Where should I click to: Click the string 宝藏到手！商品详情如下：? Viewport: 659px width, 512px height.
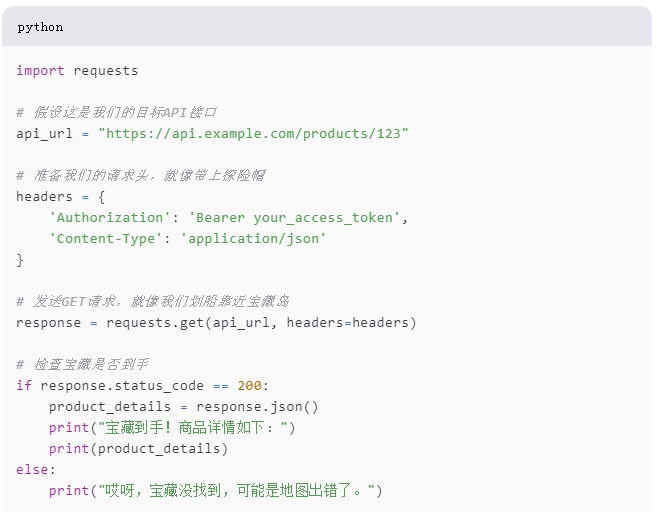point(192,428)
